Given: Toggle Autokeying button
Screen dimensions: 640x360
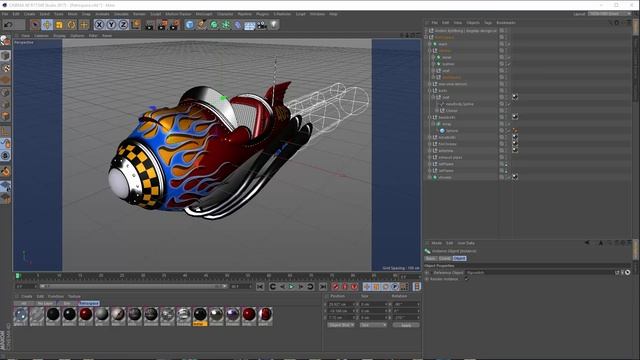Looking at the screenshot, I should tap(345, 287).
